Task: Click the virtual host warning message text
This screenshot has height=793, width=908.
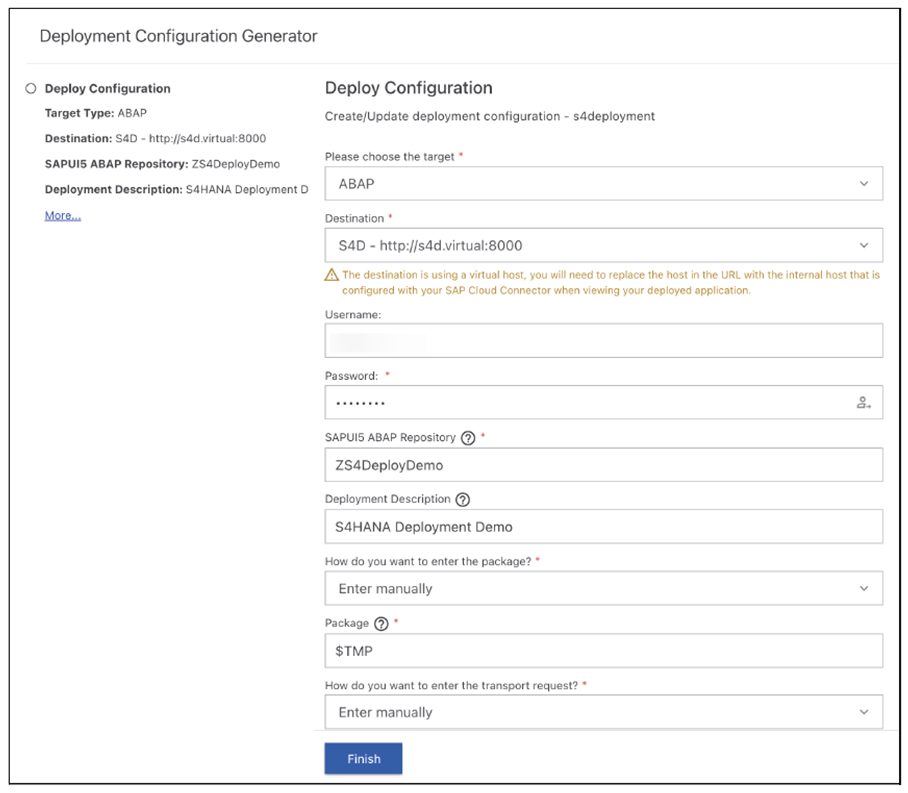Action: [x=611, y=283]
